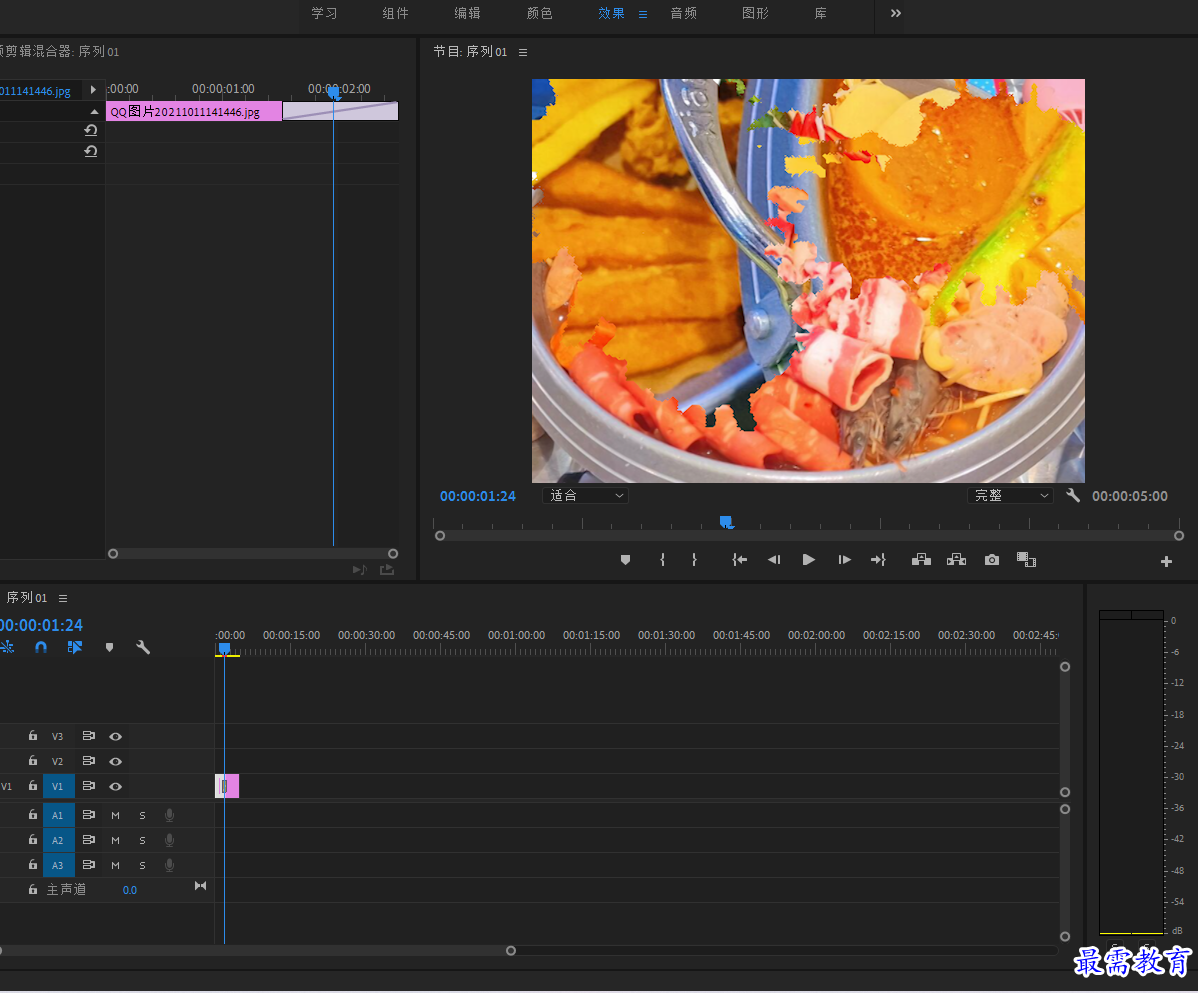The height and width of the screenshot is (993, 1198).
Task: Go to Out point in program monitor
Action: tap(879, 560)
